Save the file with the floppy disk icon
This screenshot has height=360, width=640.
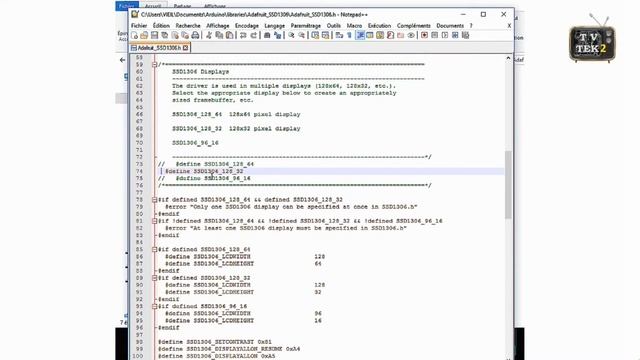click(x=154, y=36)
